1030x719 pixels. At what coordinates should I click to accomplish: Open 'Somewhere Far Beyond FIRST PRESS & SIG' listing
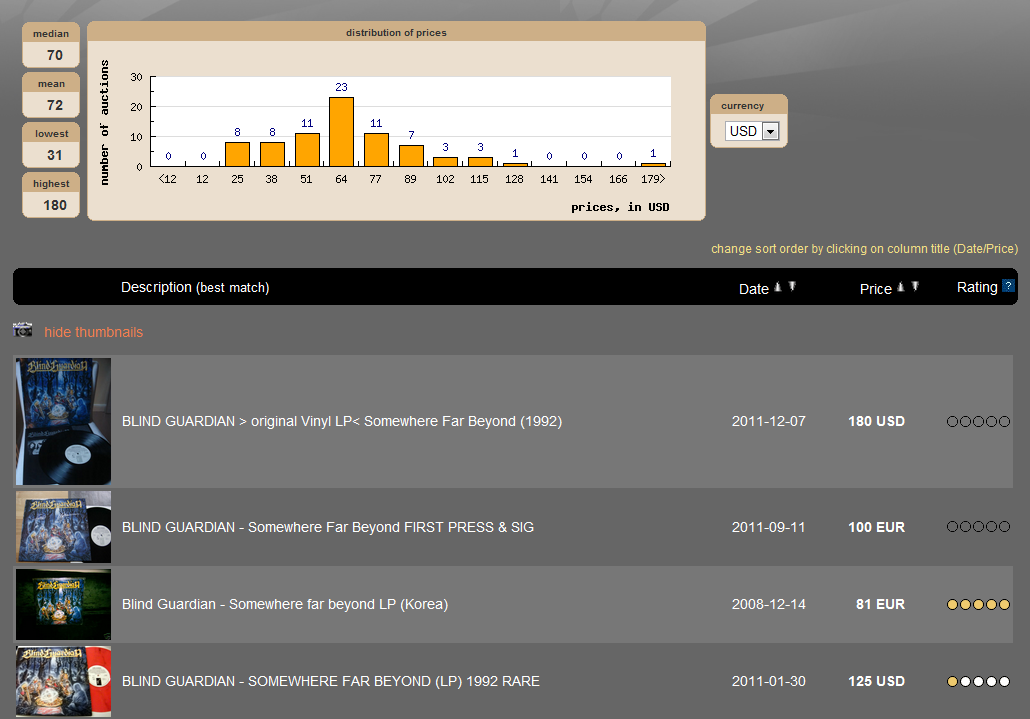pyautogui.click(x=328, y=527)
